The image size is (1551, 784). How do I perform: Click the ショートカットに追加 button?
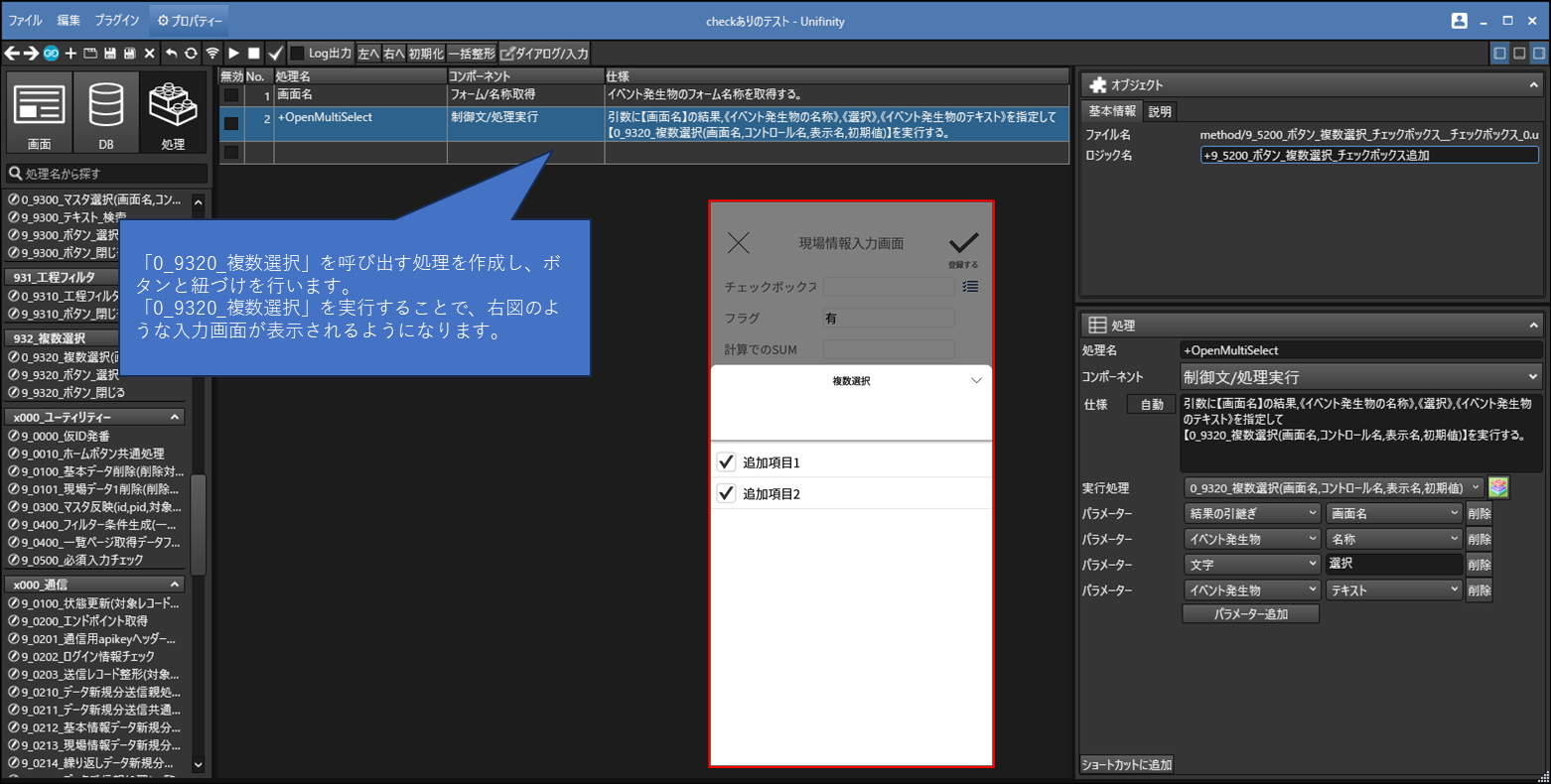[1127, 764]
